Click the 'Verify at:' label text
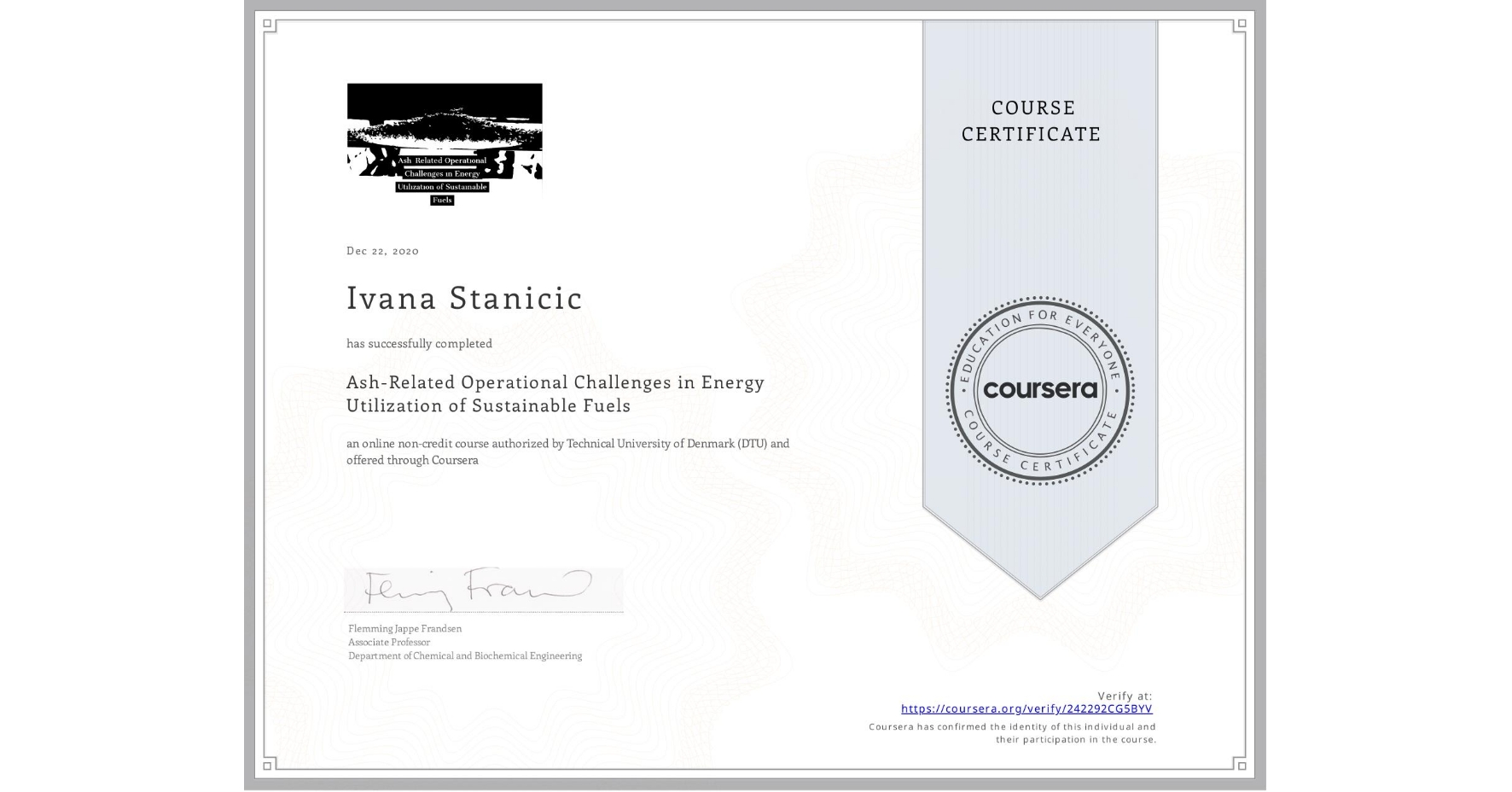This screenshot has width=1512, height=792. 1123,695
